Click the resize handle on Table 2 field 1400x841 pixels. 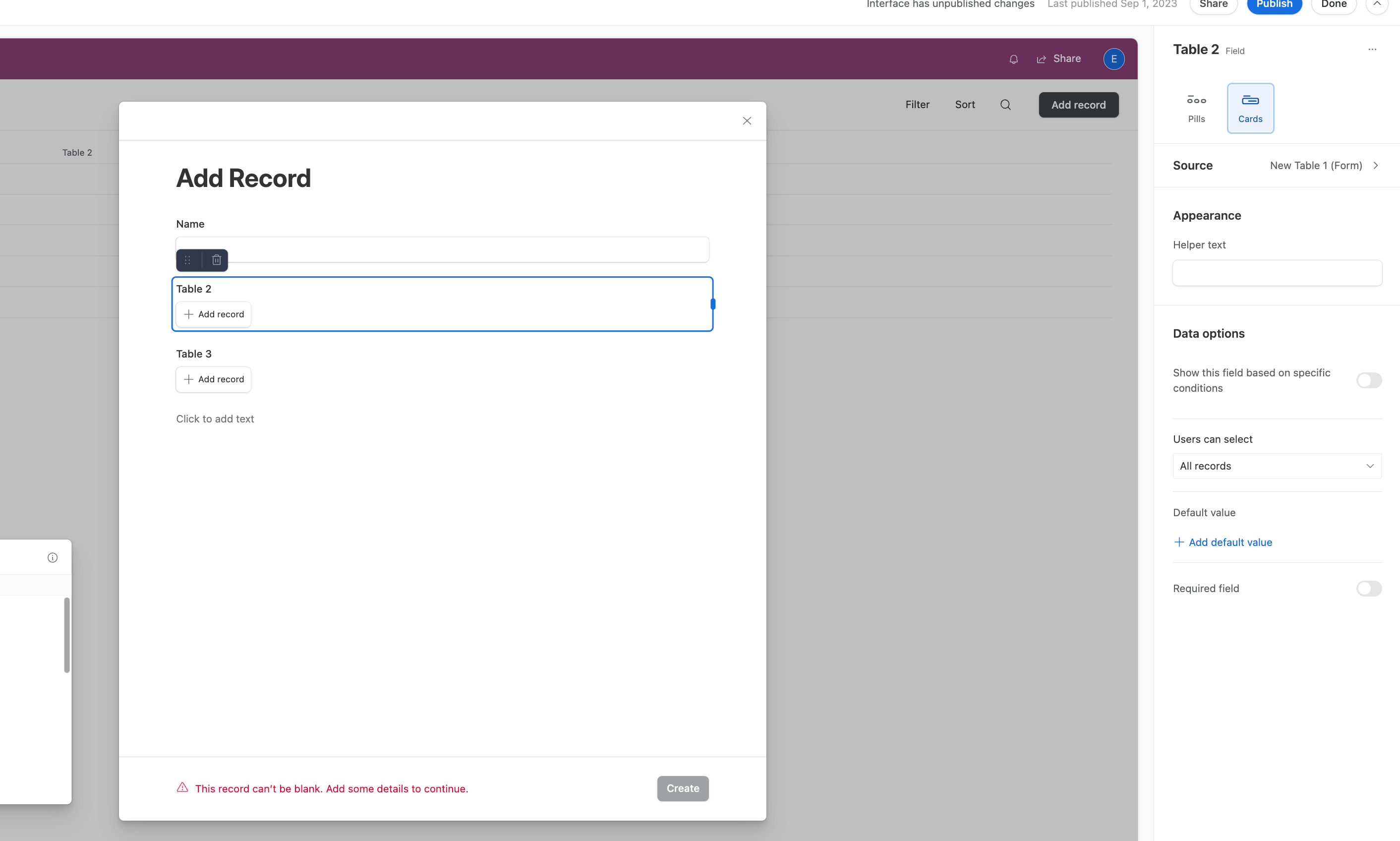tap(713, 304)
